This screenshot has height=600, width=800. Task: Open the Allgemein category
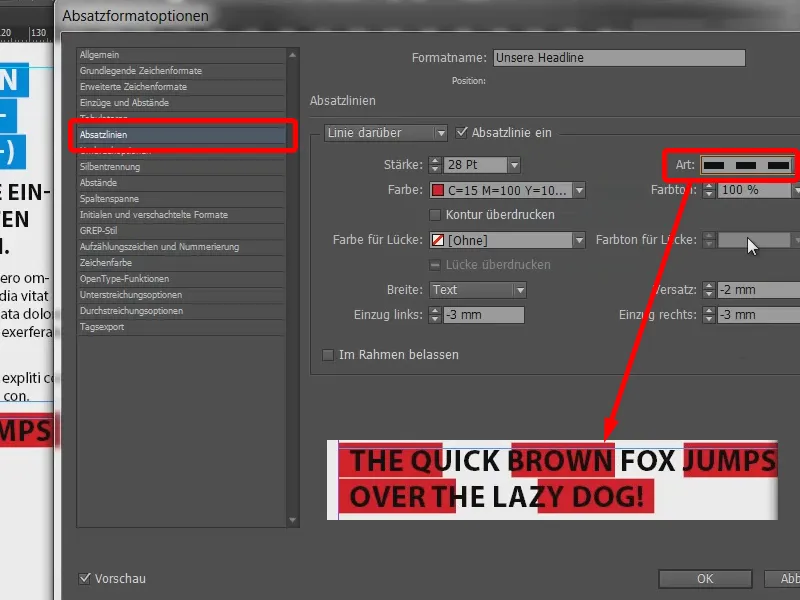click(181, 55)
